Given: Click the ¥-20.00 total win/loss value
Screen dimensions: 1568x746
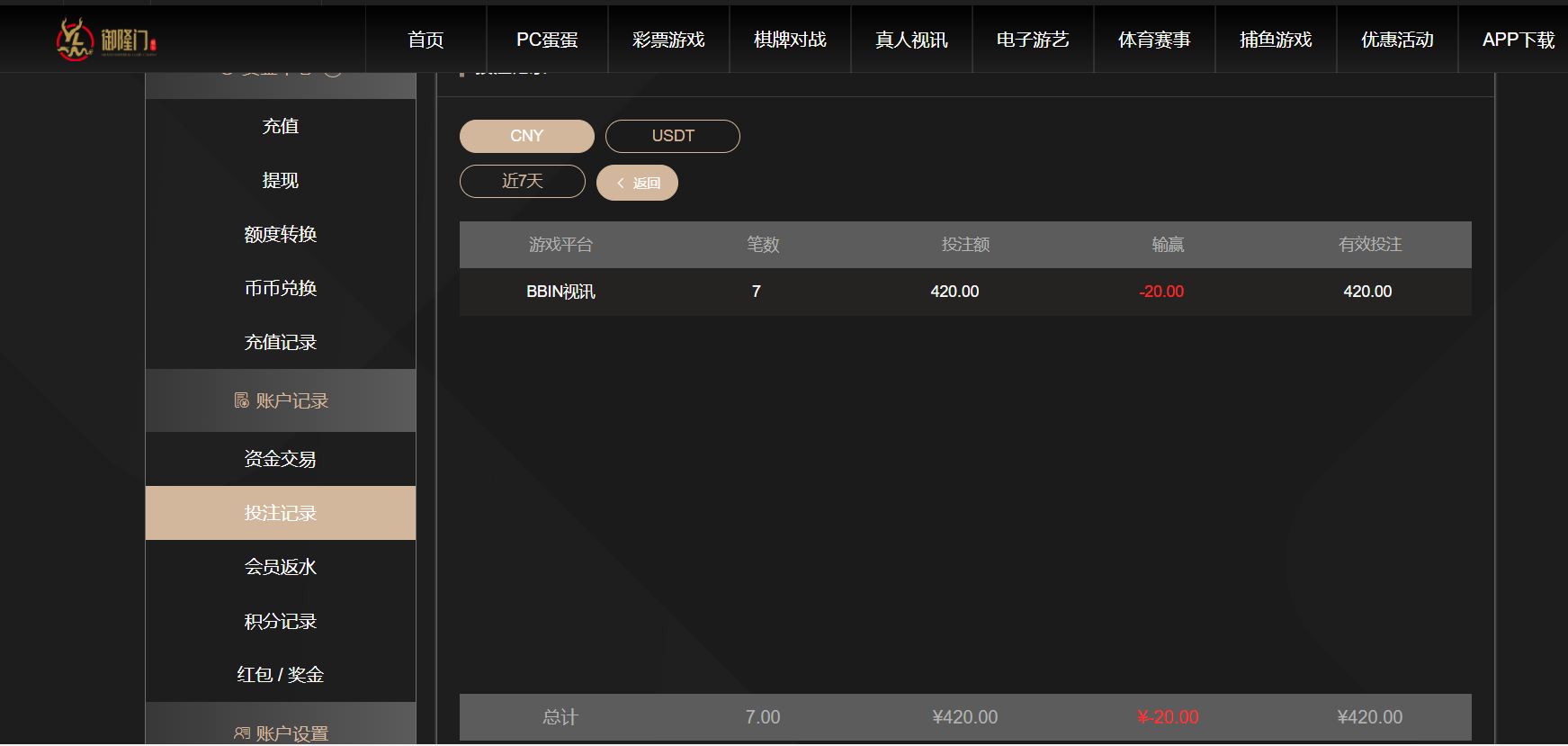Looking at the screenshot, I should tap(1168, 717).
